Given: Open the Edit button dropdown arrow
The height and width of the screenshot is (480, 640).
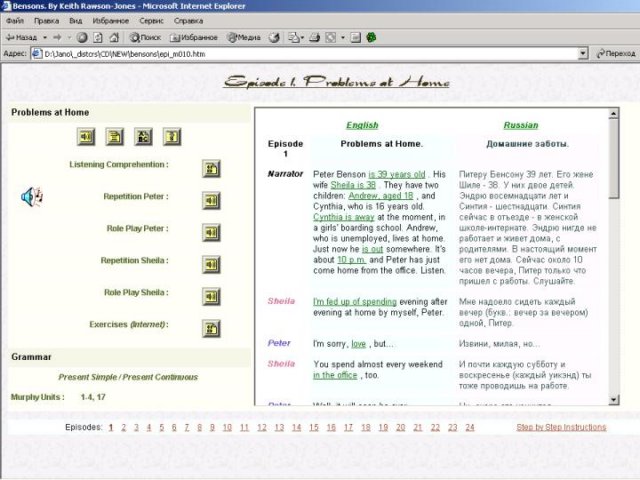Looking at the screenshot, I should 343,38.
